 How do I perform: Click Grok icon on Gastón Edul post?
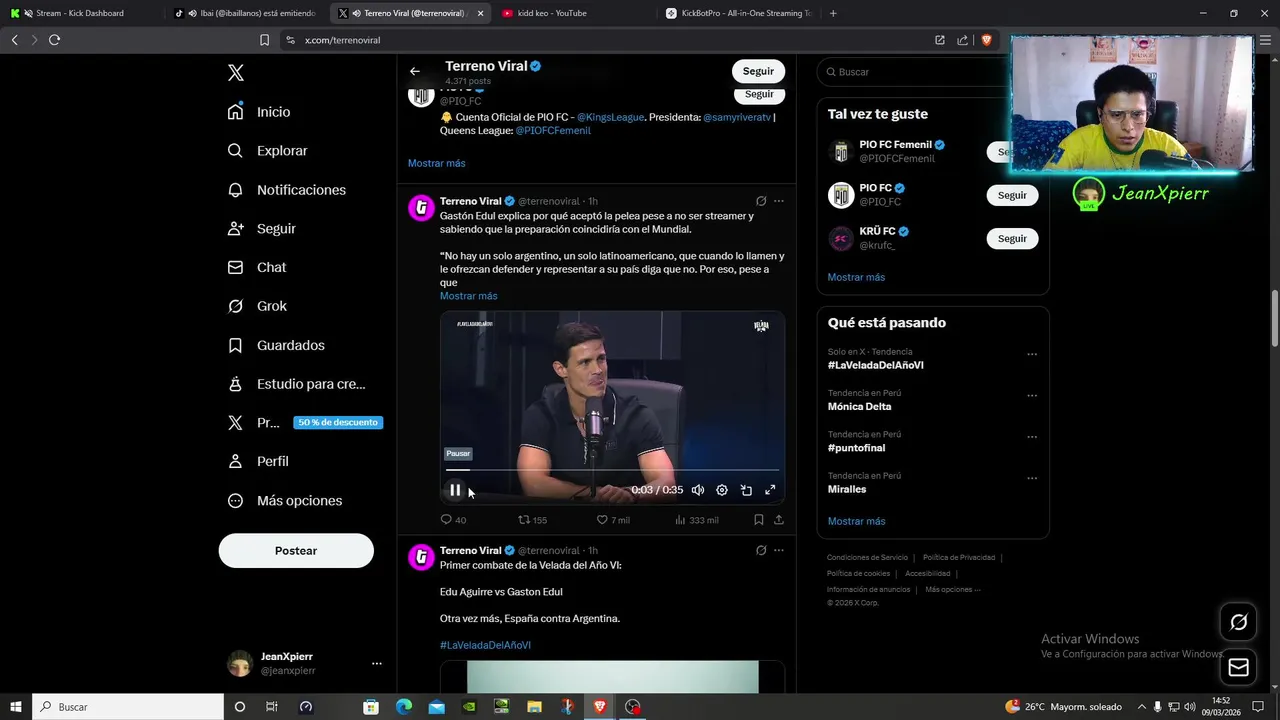coord(761,201)
